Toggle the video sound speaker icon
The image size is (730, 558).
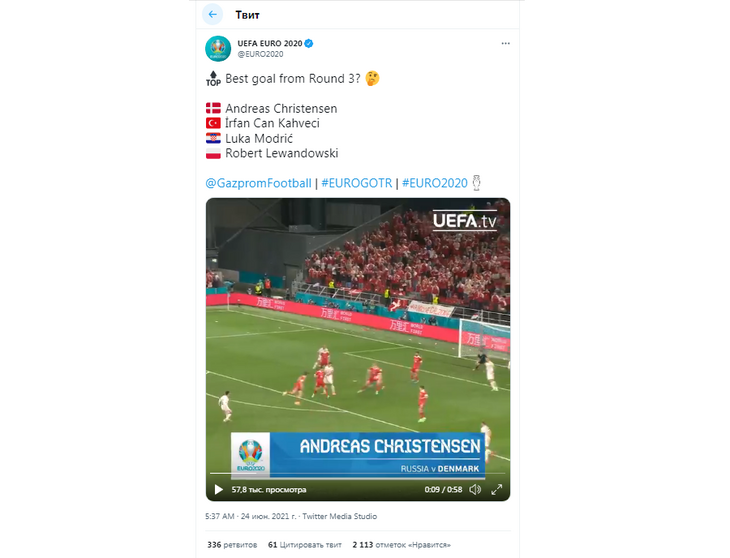(475, 490)
